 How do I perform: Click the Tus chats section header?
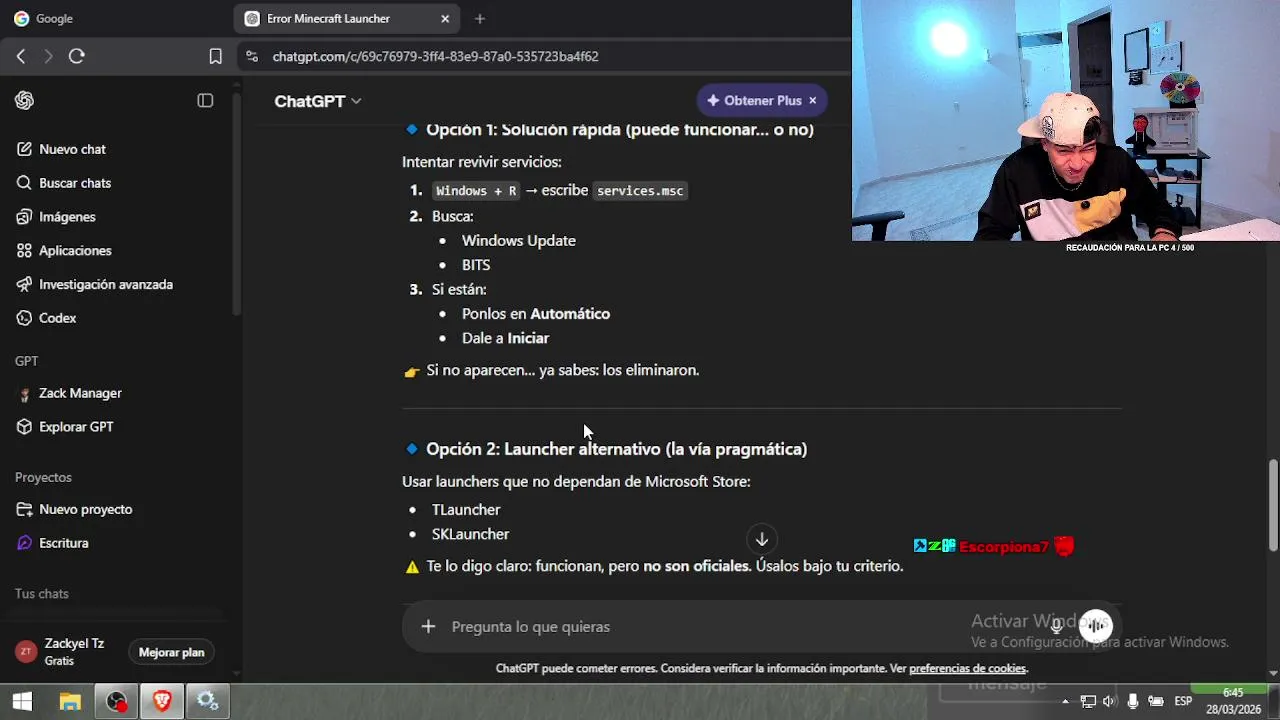pos(42,594)
